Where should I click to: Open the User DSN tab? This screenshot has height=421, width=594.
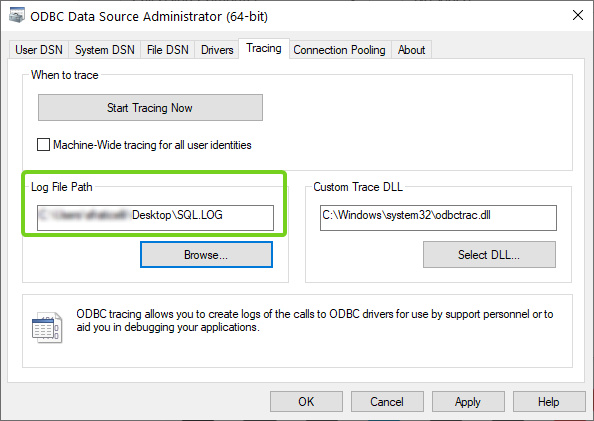pyautogui.click(x=39, y=50)
